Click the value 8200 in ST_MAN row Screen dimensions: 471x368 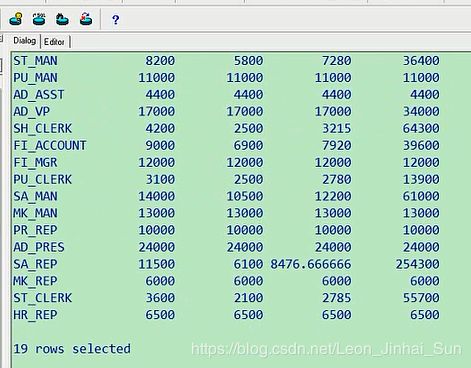[x=160, y=61]
